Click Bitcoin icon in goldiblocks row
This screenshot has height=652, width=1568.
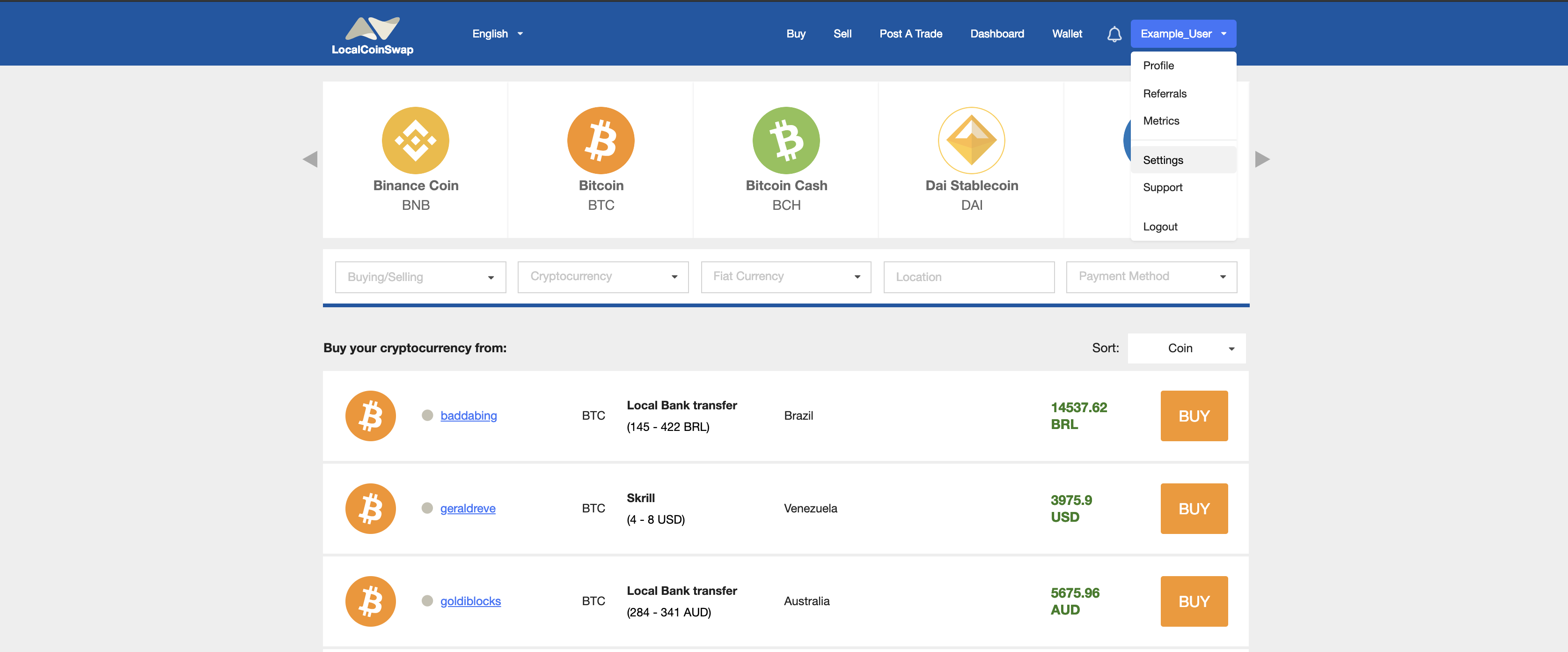(370, 601)
